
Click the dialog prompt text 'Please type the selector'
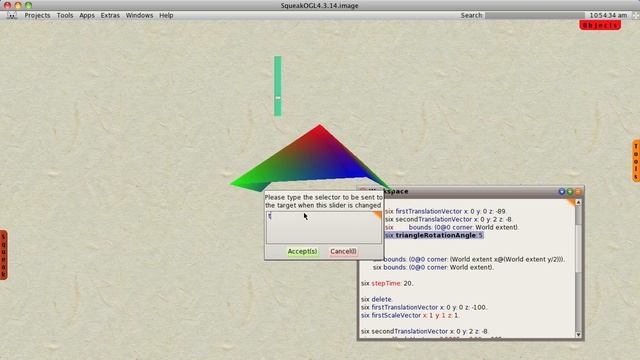point(324,201)
